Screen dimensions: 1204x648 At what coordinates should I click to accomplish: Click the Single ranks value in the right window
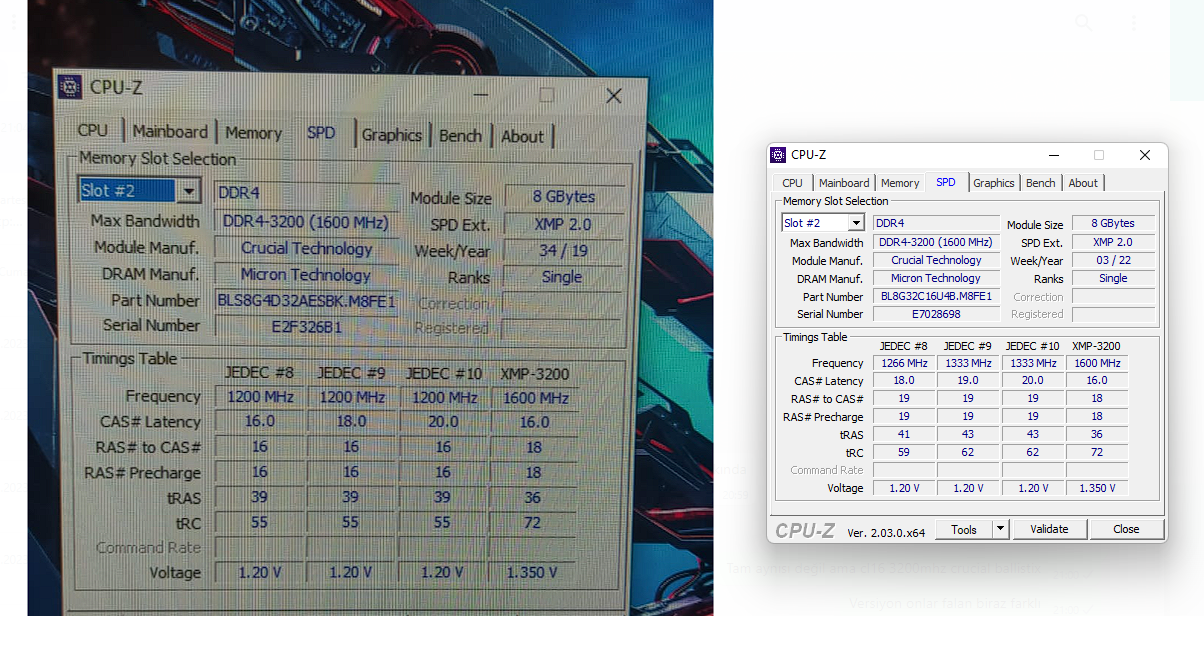click(1113, 278)
